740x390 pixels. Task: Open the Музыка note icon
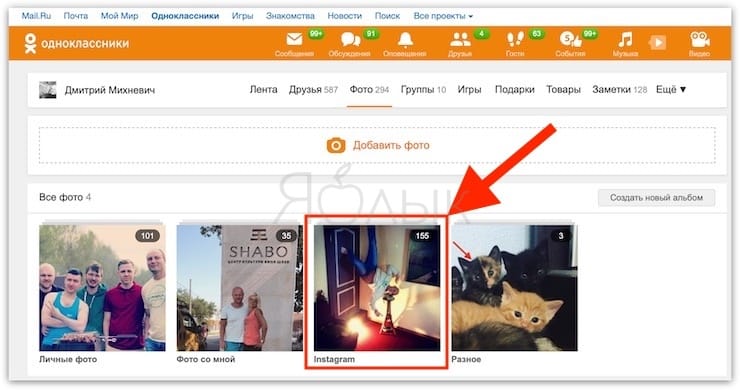[x=625, y=40]
